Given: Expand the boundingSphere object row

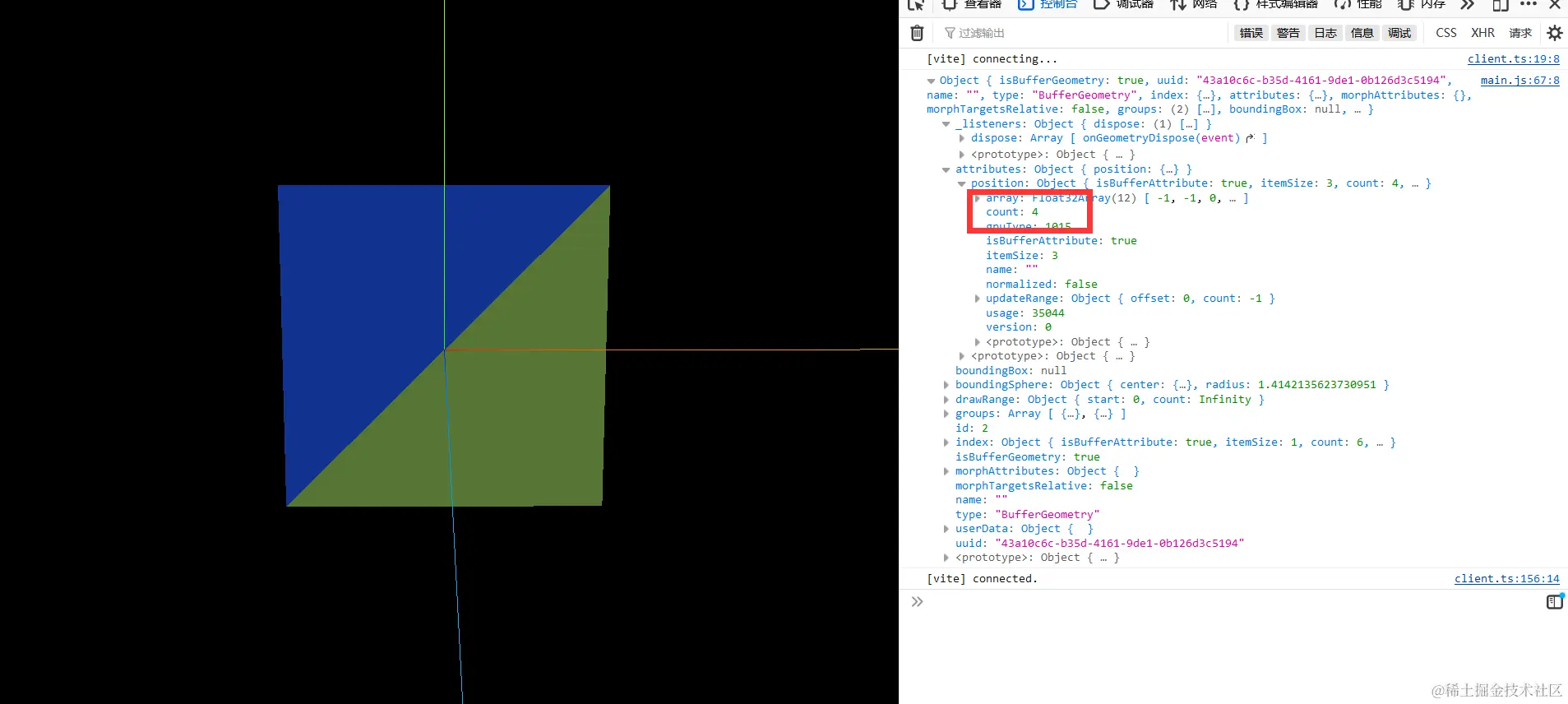Looking at the screenshot, I should [x=946, y=385].
